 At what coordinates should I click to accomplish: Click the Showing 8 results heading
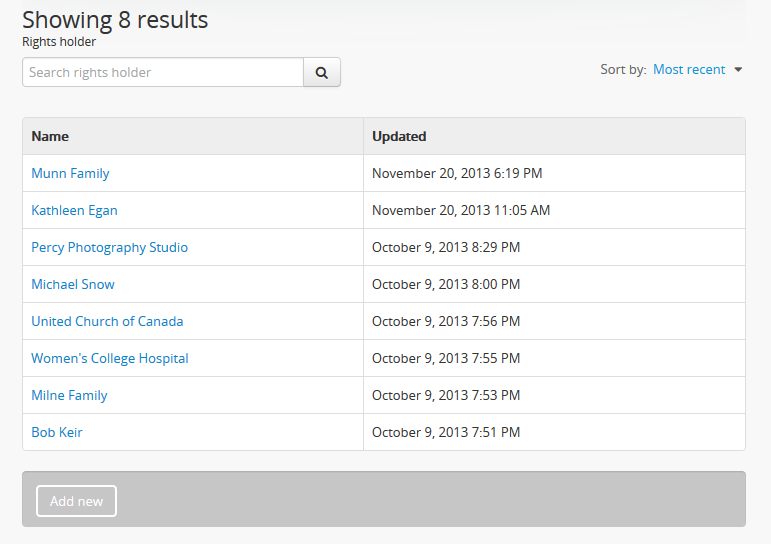(x=115, y=19)
